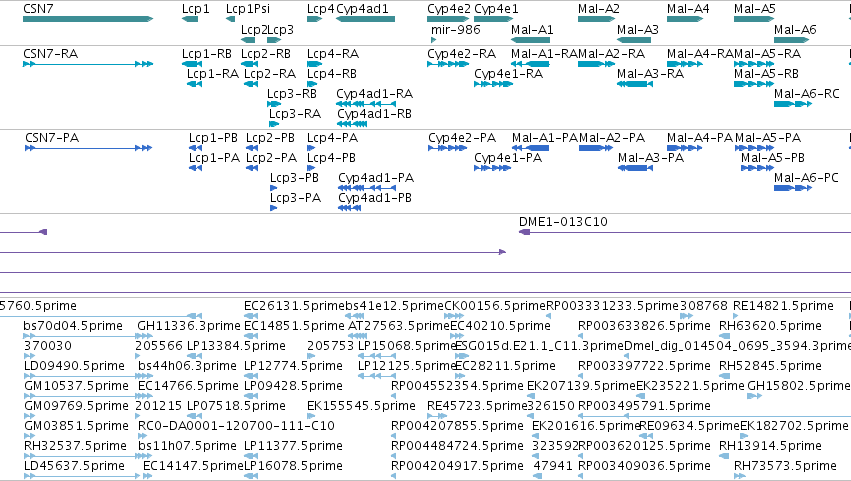
Task: Click the bs70d04.5prime EST label
Action: pos(73,326)
